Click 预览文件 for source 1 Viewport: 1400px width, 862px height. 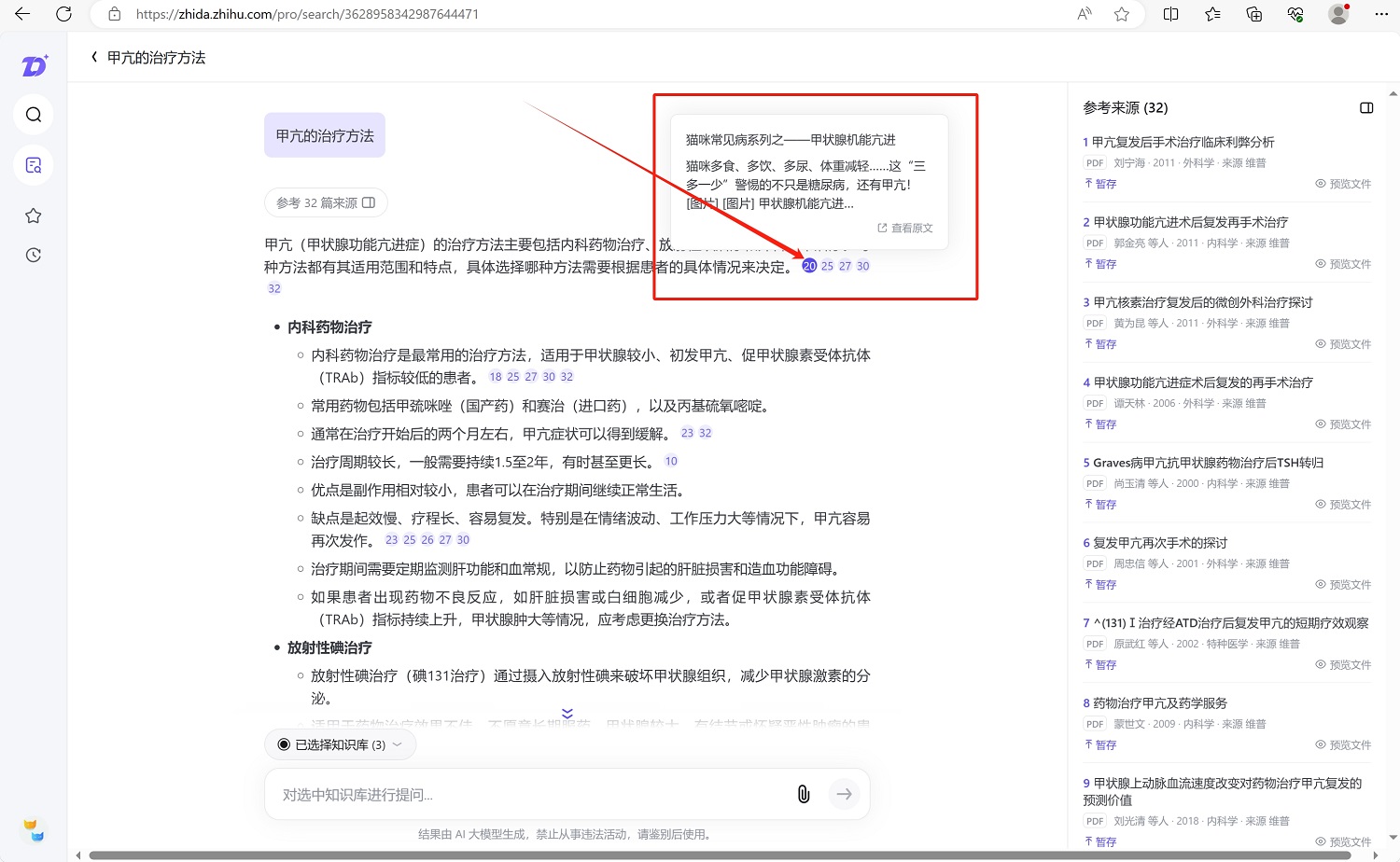click(1343, 184)
